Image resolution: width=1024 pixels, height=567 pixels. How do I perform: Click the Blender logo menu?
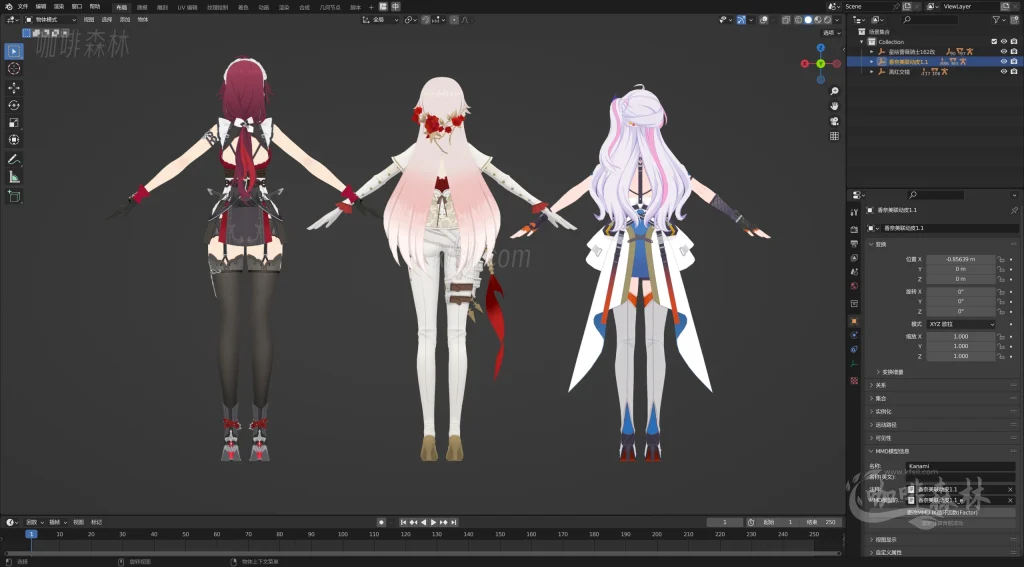[8, 7]
